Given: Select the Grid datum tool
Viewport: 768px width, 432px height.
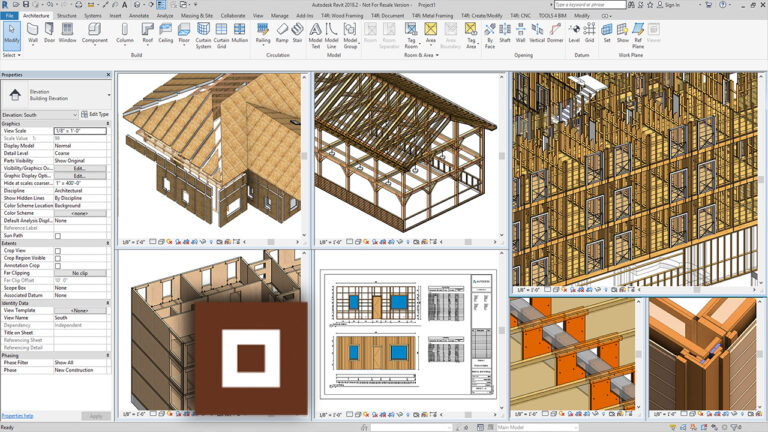Looking at the screenshot, I should (590, 33).
